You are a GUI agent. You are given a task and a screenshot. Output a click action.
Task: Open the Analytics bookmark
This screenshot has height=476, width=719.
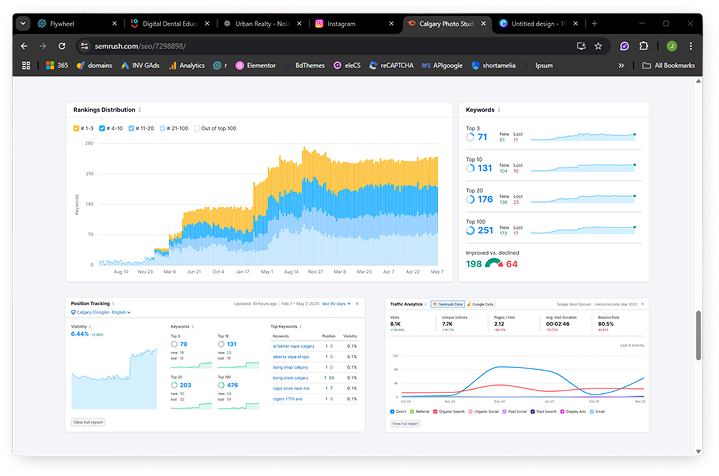187,66
